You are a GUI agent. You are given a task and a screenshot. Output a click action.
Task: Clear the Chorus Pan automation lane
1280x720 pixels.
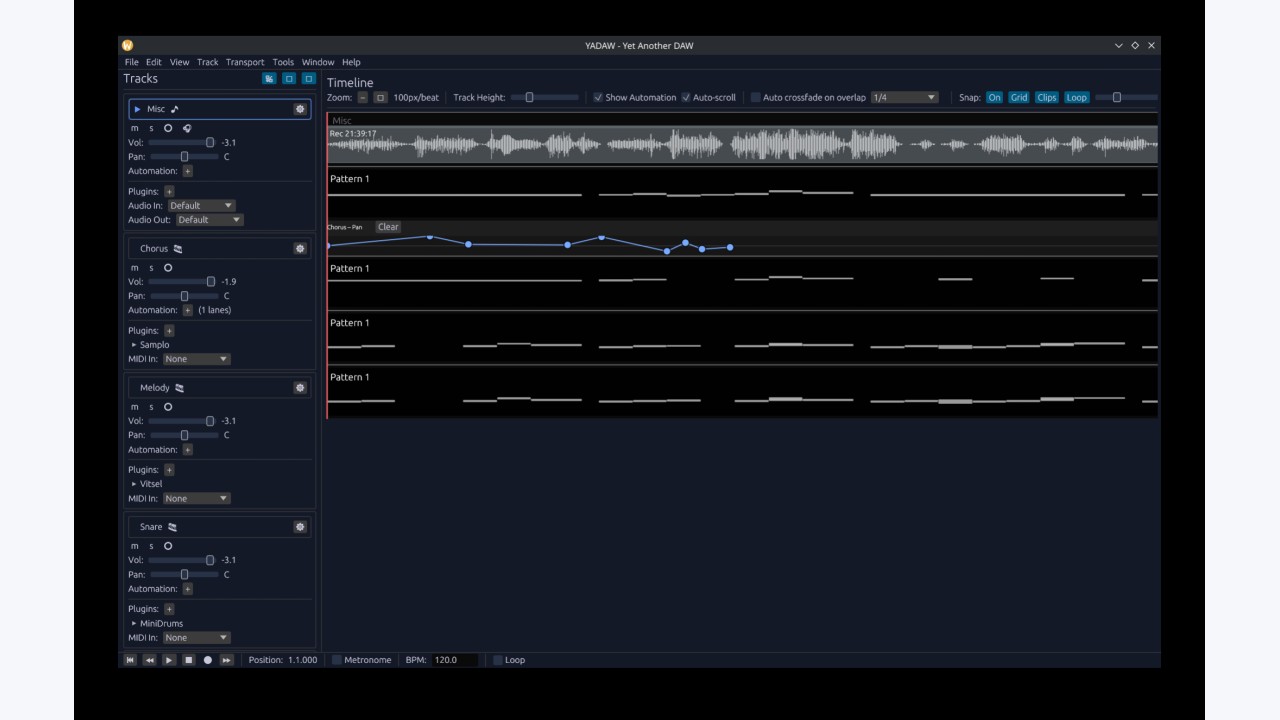point(388,227)
